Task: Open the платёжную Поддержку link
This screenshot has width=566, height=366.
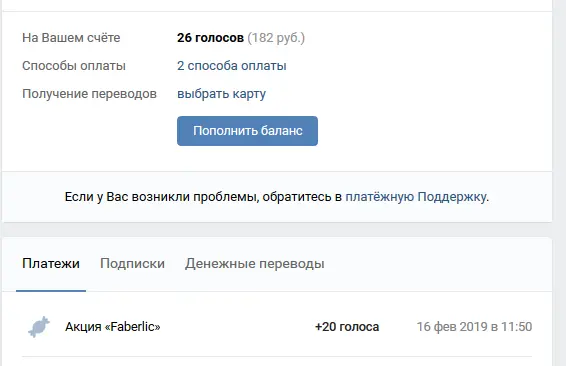Action: click(x=416, y=197)
